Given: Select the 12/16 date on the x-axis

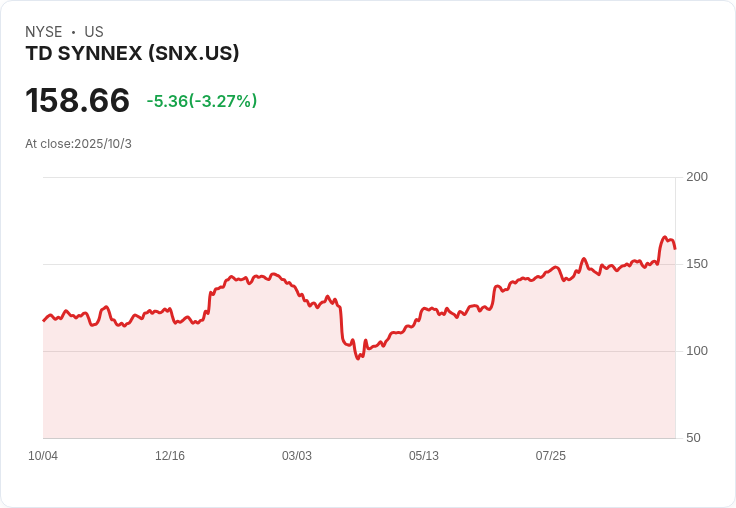Looking at the screenshot, I should (x=170, y=456).
